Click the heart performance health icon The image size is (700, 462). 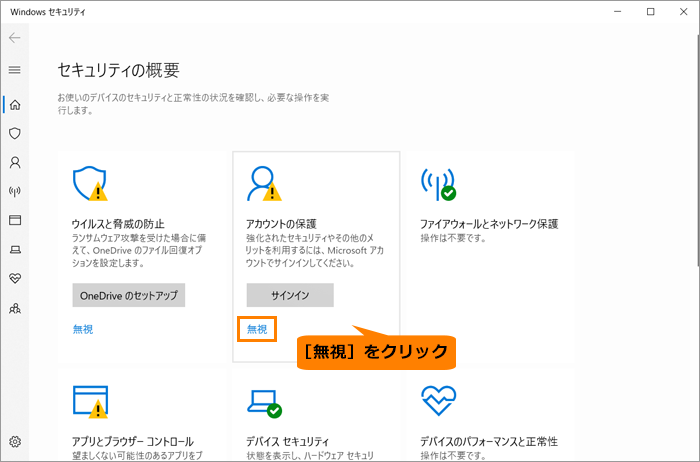438,400
